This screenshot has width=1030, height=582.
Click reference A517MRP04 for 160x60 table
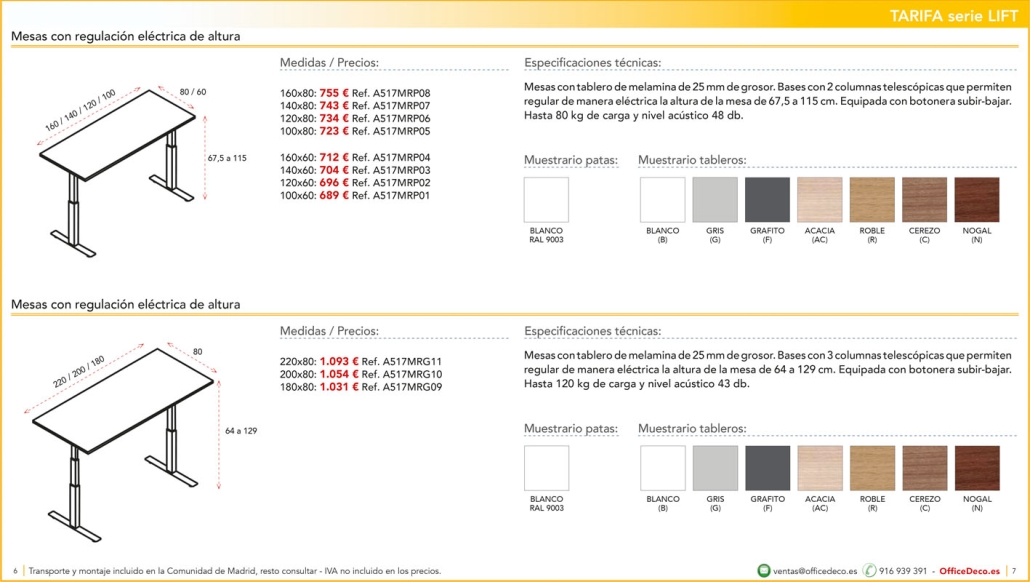point(392,158)
